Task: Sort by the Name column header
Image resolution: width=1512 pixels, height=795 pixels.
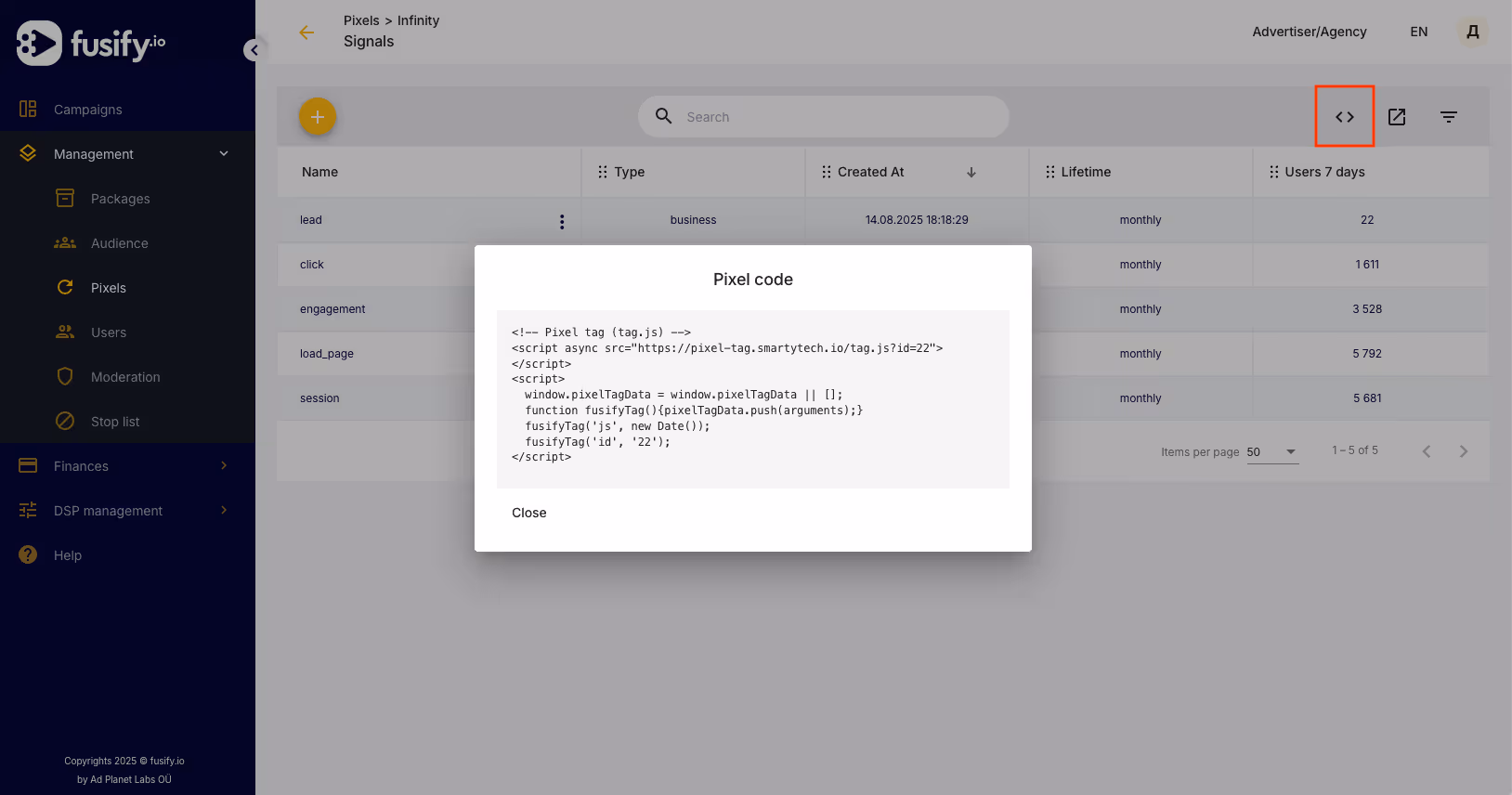Action: tap(319, 172)
